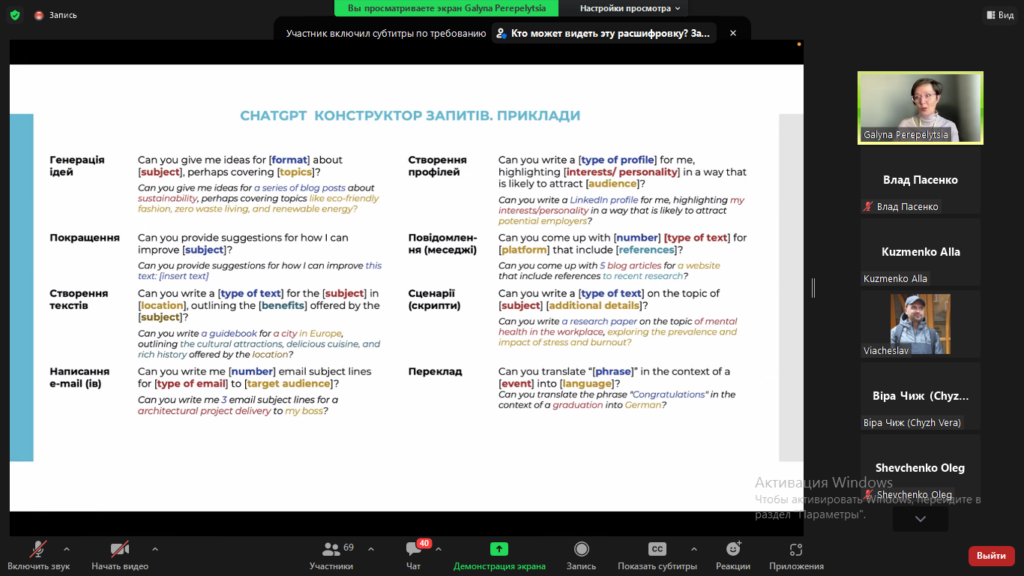Select Shevchenko Oleg participant tile
The height and width of the screenshot is (576, 1024).
920,468
